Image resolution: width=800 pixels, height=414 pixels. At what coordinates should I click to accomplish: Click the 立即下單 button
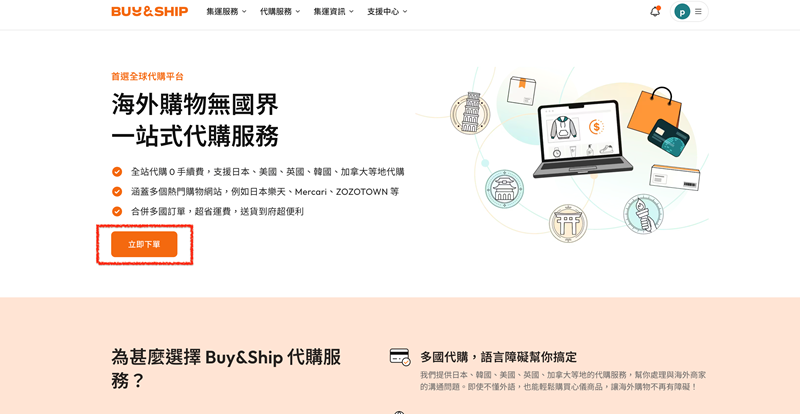[x=144, y=245]
